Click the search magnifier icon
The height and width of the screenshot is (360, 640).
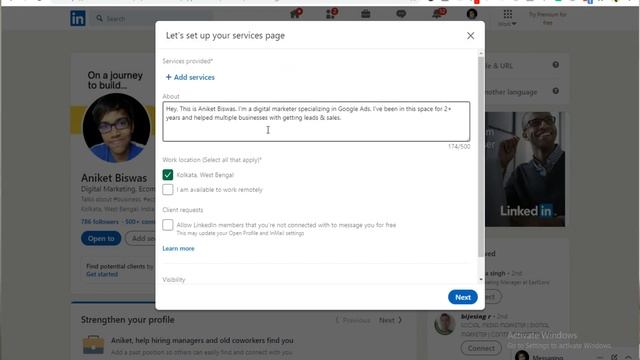coord(99,18)
